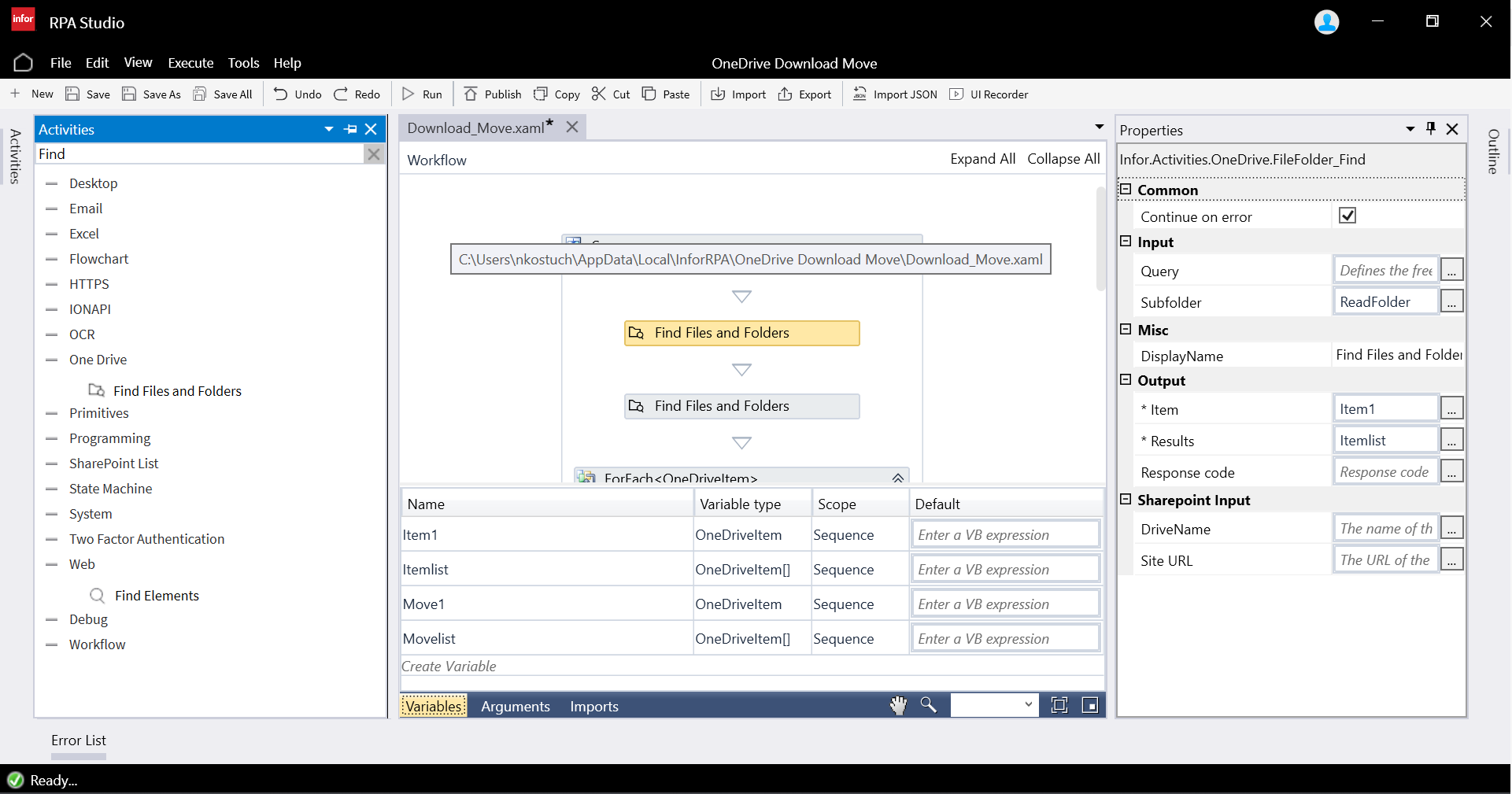This screenshot has width=1512, height=794.
Task: Toggle the Continue on error checkbox
Action: (1347, 216)
